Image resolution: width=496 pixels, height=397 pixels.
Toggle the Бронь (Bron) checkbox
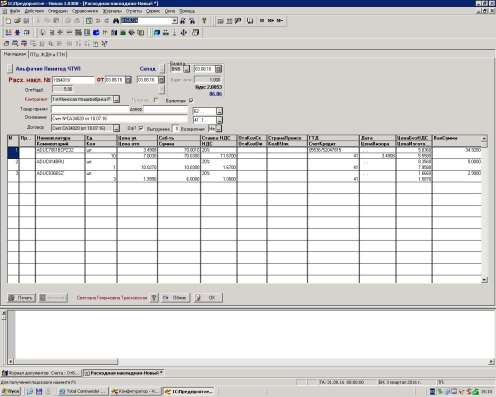(191, 100)
